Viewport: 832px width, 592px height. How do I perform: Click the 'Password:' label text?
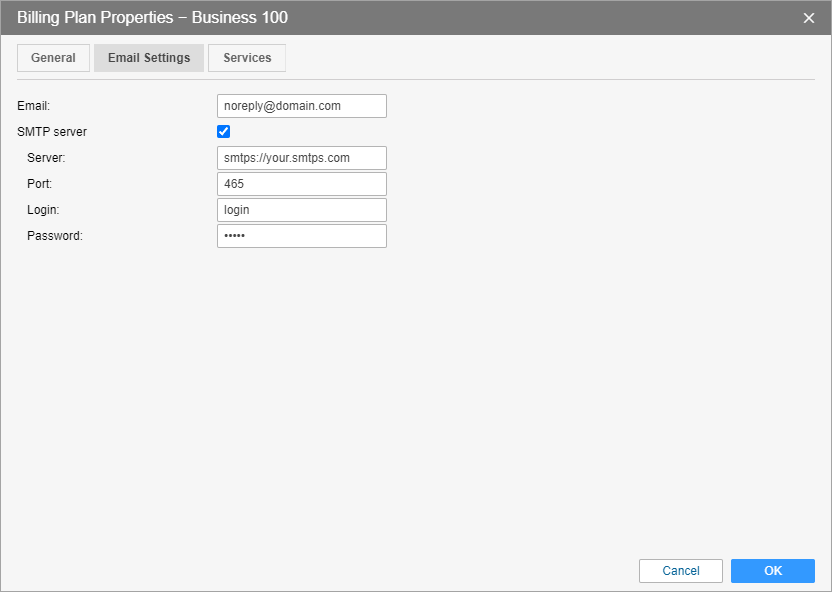[x=55, y=236]
